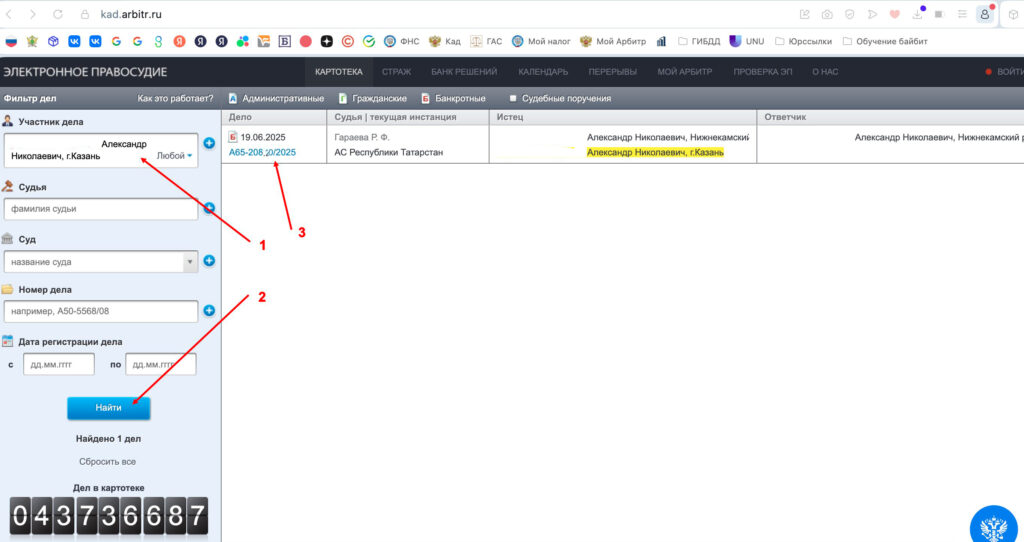The width and height of the screenshot is (1024, 542).
Task: Click the Найти search button
Action: tap(108, 408)
